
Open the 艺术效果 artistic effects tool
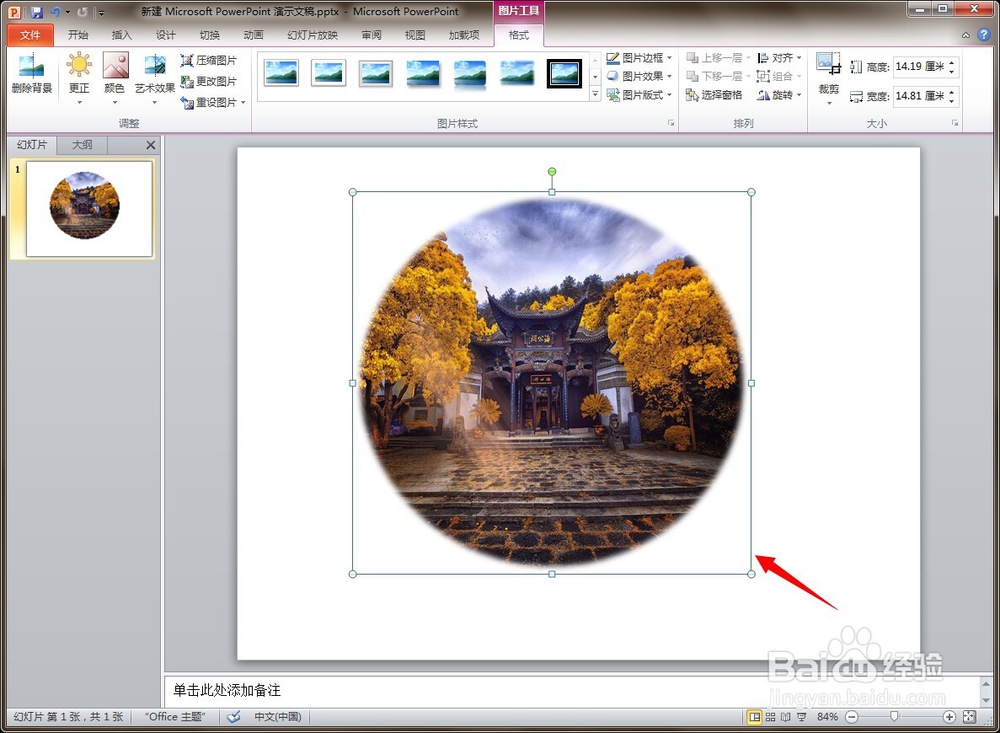154,77
